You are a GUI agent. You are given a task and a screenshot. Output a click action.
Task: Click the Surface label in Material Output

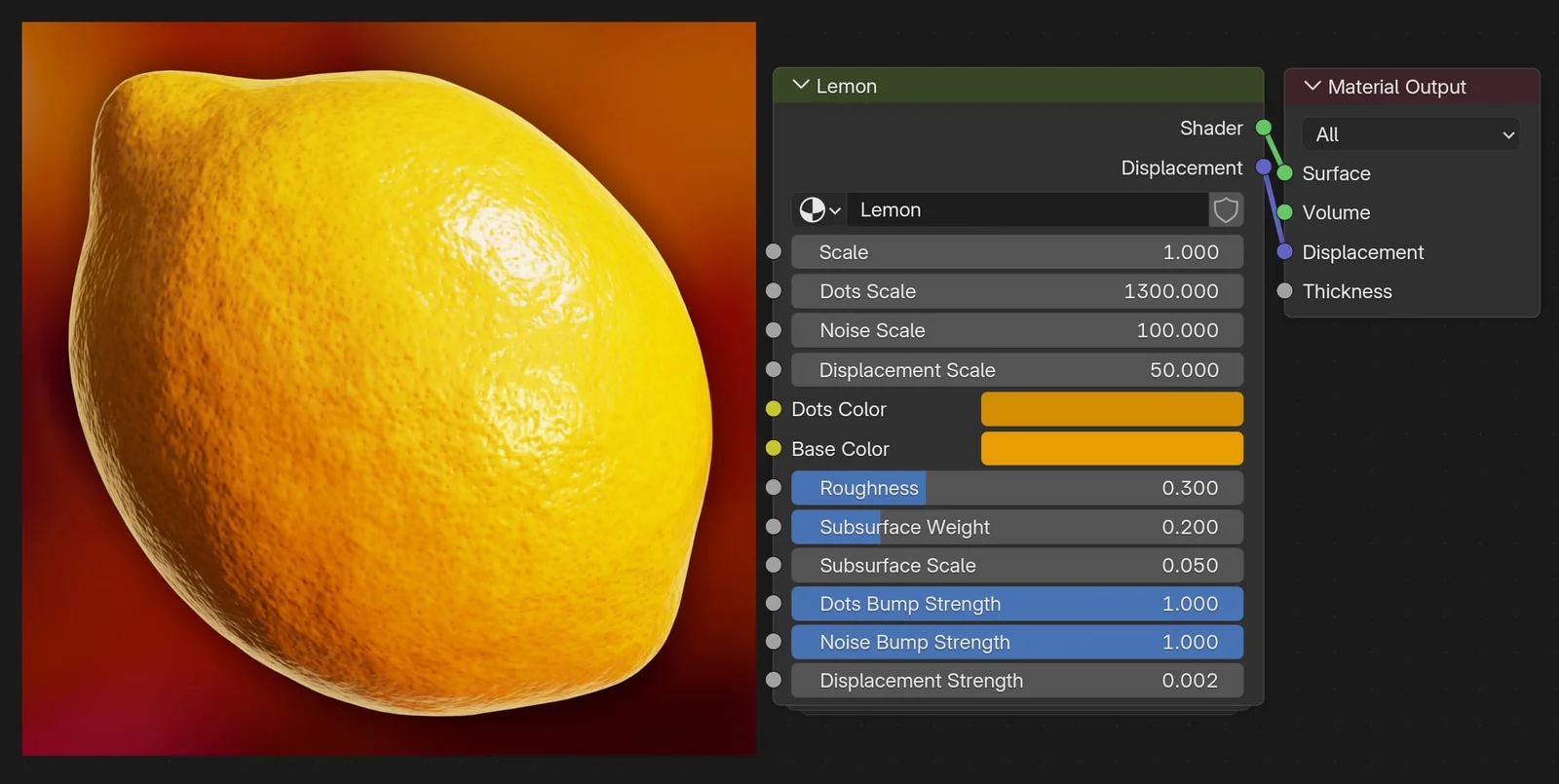pos(1336,173)
